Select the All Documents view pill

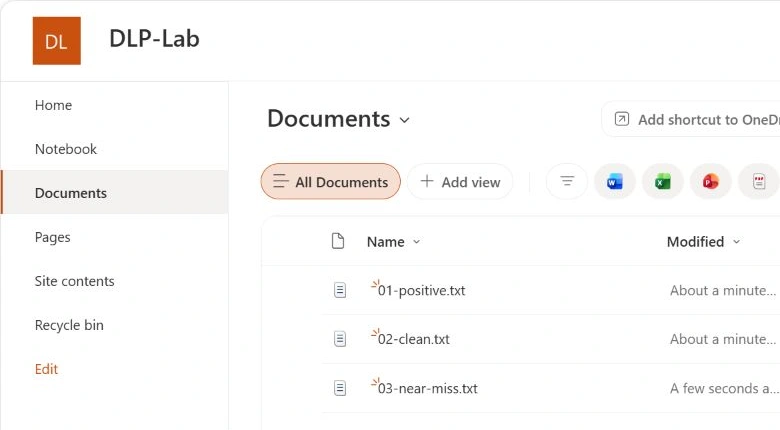click(331, 182)
